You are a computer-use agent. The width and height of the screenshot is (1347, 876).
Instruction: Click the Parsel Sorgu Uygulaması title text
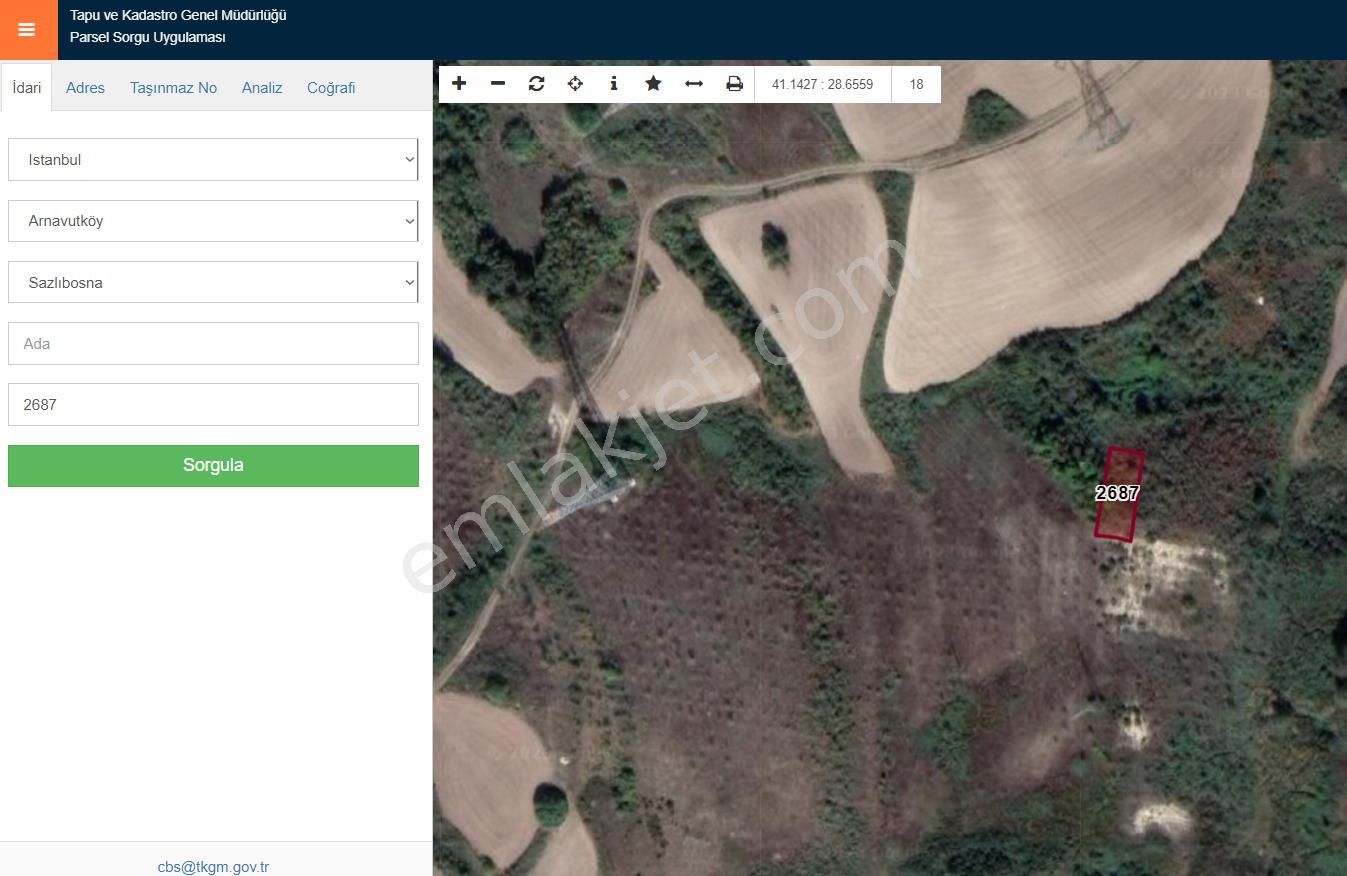(148, 37)
